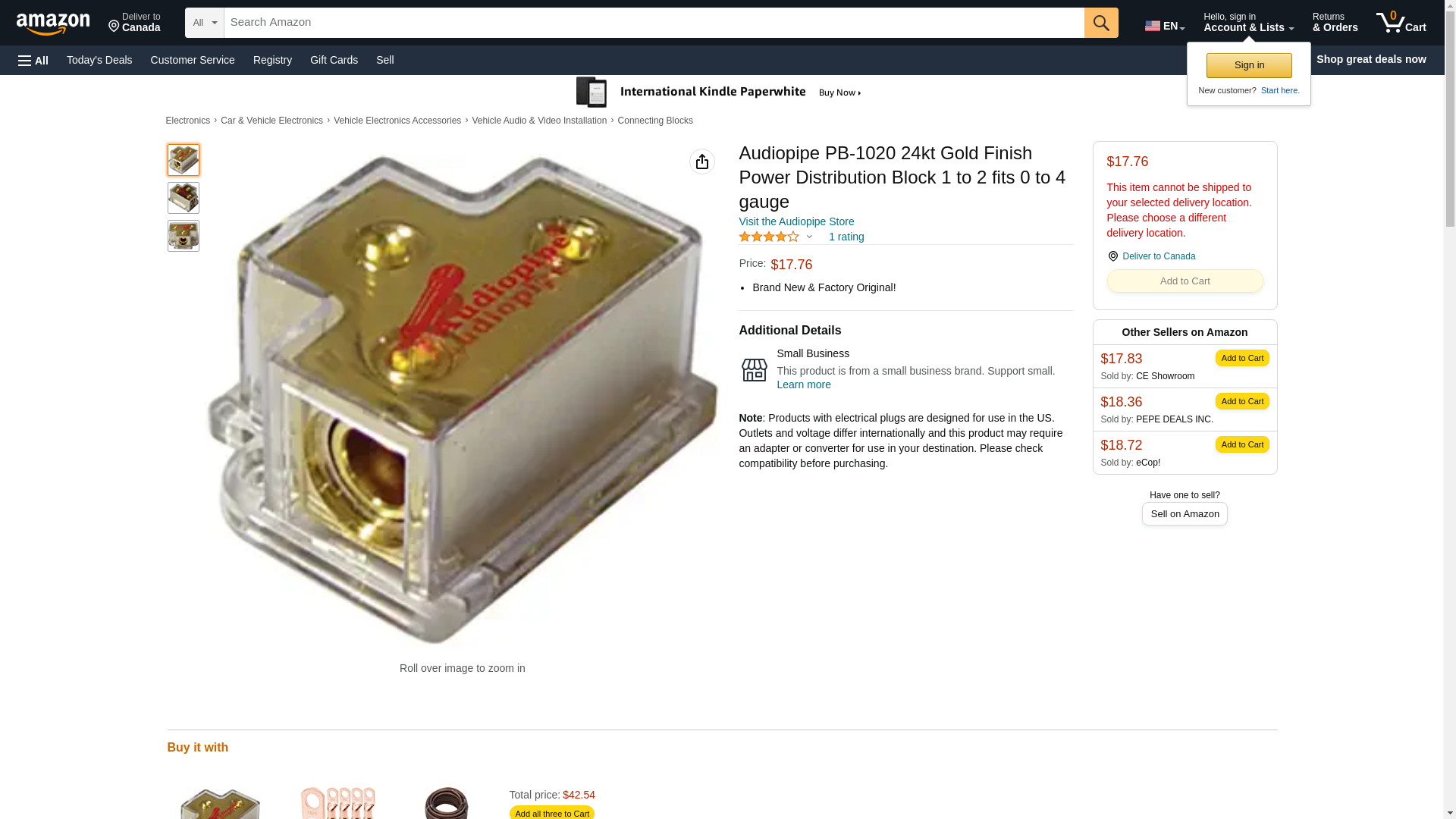
Task: Click the star rating icons
Action: 768,237
